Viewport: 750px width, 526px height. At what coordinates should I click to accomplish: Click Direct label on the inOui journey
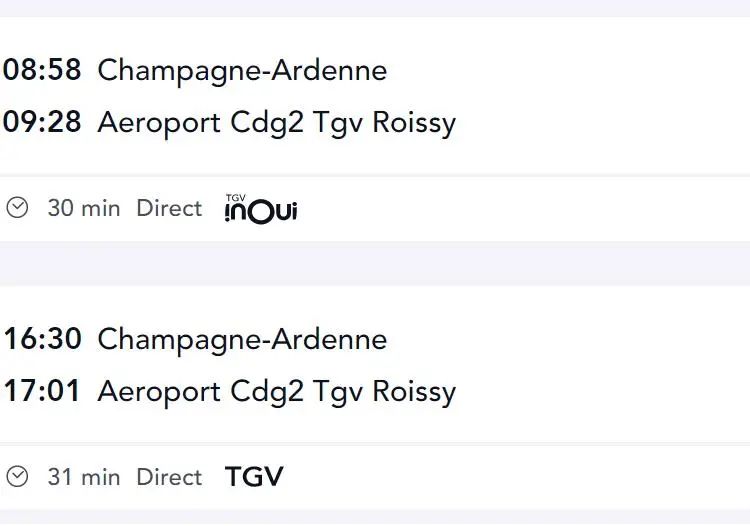pos(169,208)
